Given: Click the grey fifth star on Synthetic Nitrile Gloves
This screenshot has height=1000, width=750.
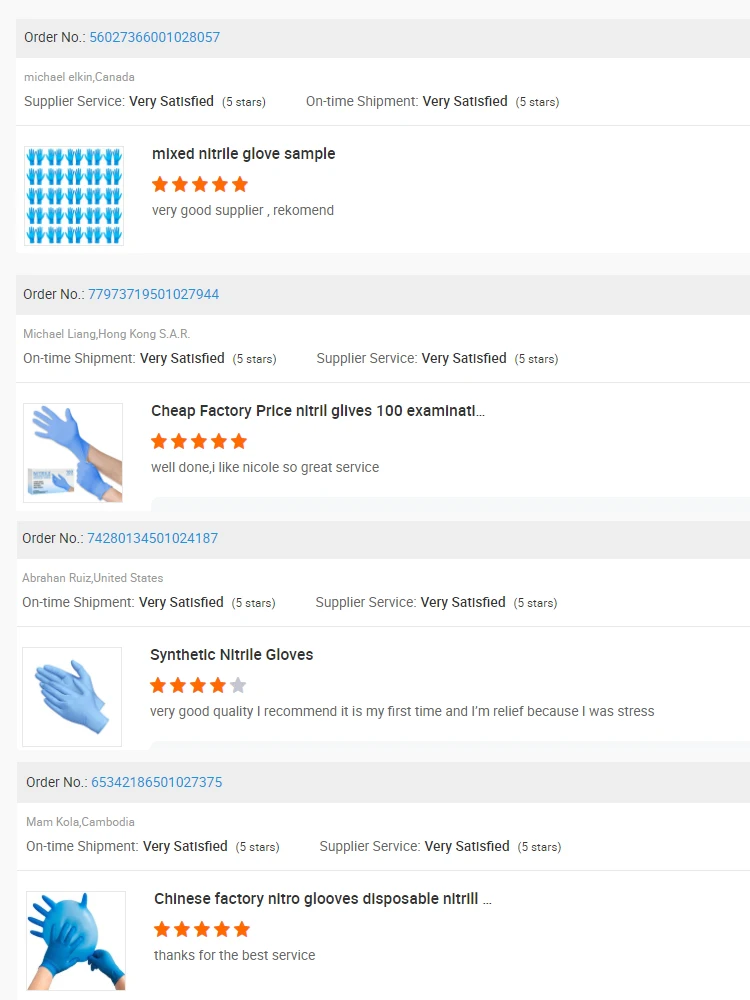Looking at the screenshot, I should pos(238,685).
